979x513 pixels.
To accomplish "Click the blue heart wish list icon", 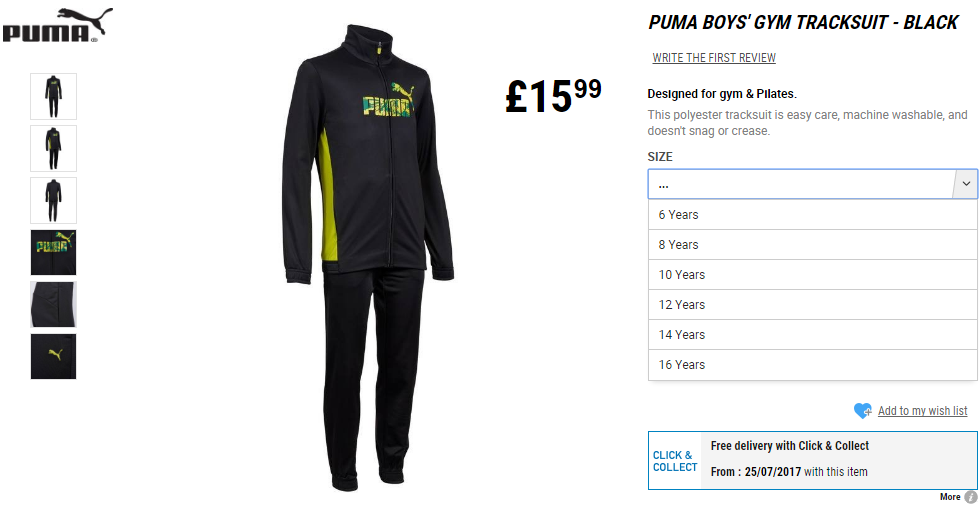I will [x=863, y=410].
